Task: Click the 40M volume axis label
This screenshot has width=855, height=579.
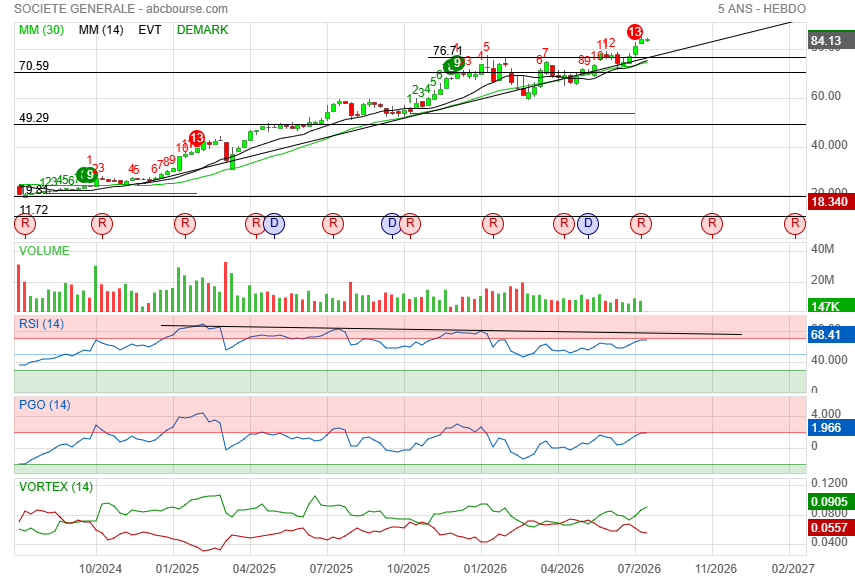Action: [823, 249]
